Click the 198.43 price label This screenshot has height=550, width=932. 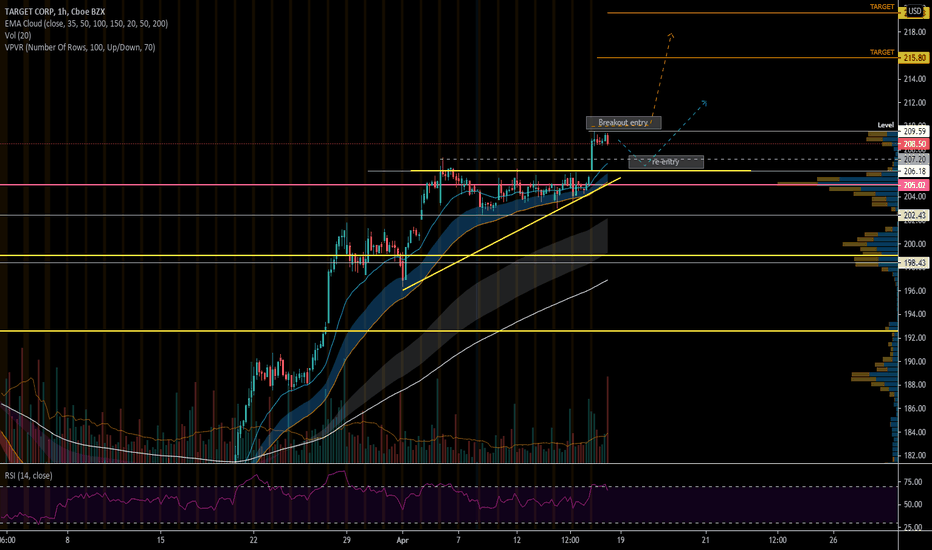914,262
